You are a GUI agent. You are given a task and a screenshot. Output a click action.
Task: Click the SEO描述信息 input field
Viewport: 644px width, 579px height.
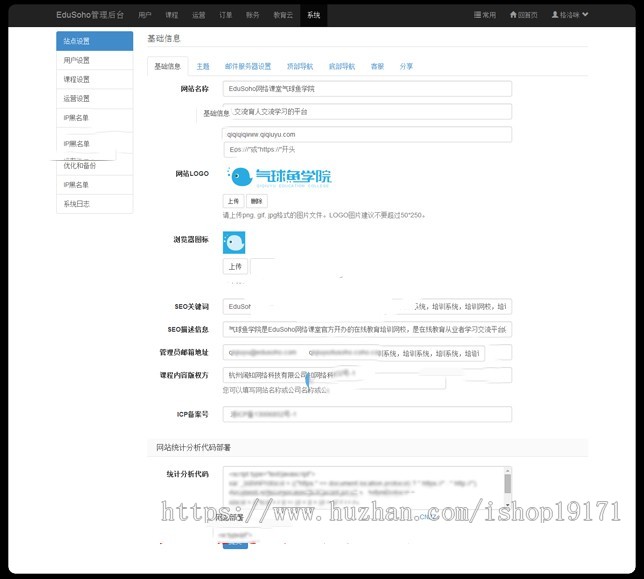pyautogui.click(x=367, y=329)
